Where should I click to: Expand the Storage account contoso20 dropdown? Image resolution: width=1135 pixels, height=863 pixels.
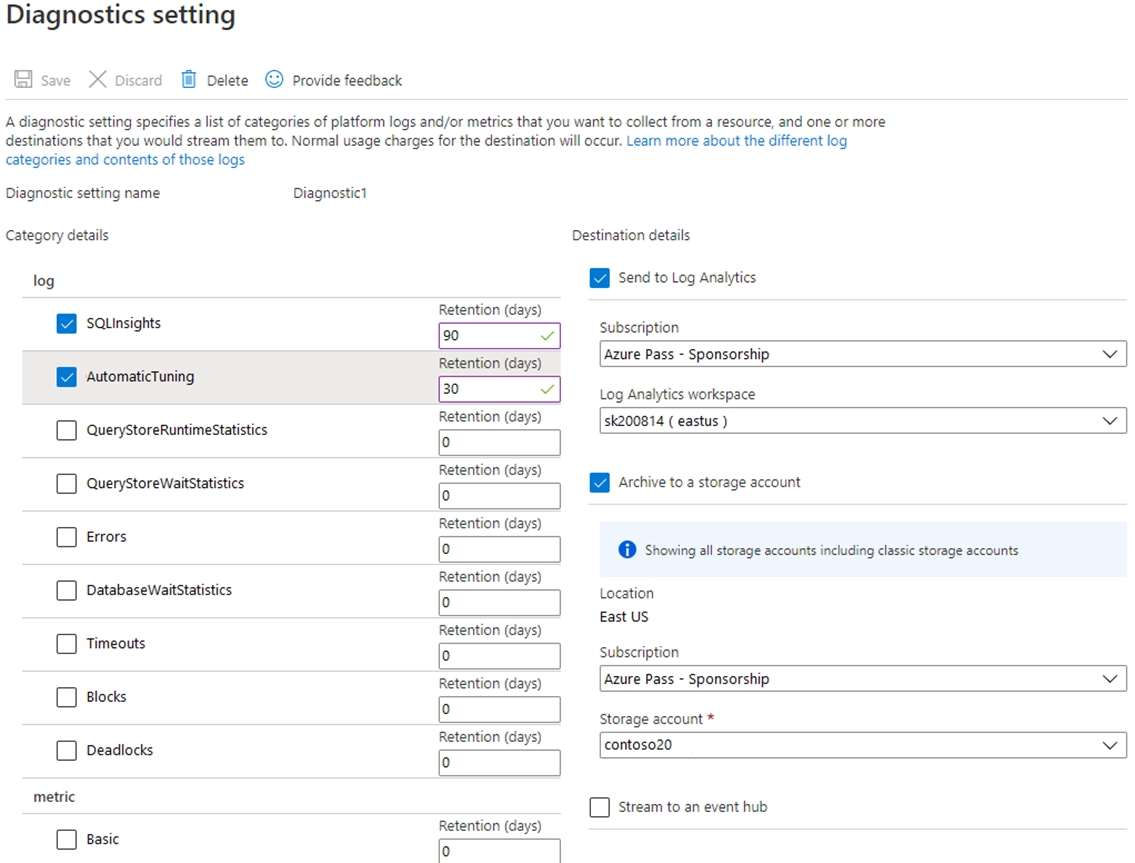[862, 745]
